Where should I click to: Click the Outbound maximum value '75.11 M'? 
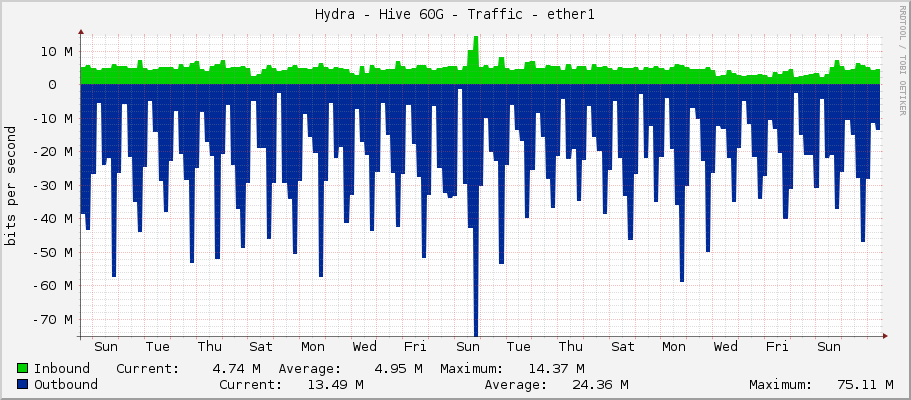click(866, 384)
